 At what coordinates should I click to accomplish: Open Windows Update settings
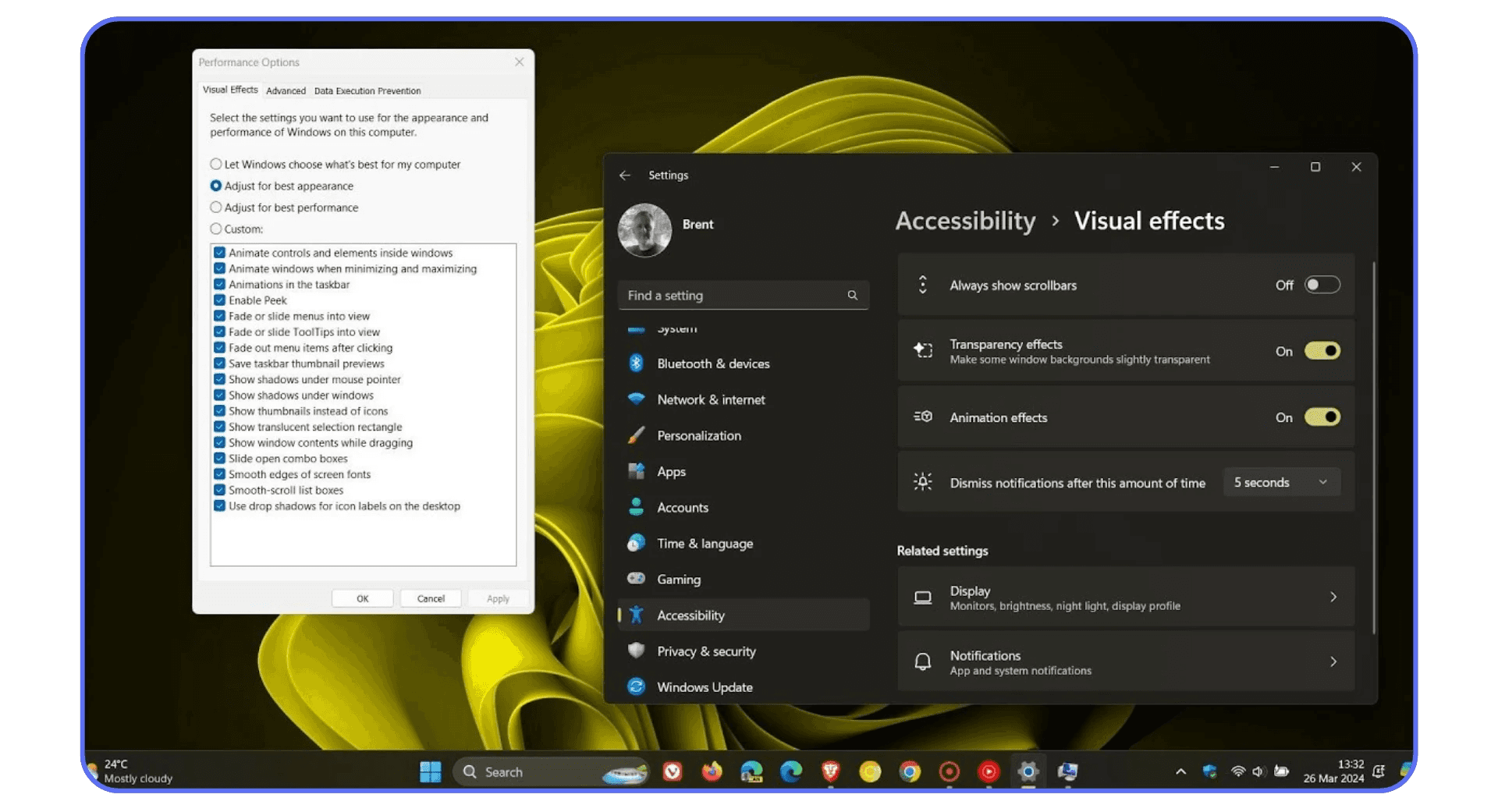point(705,686)
